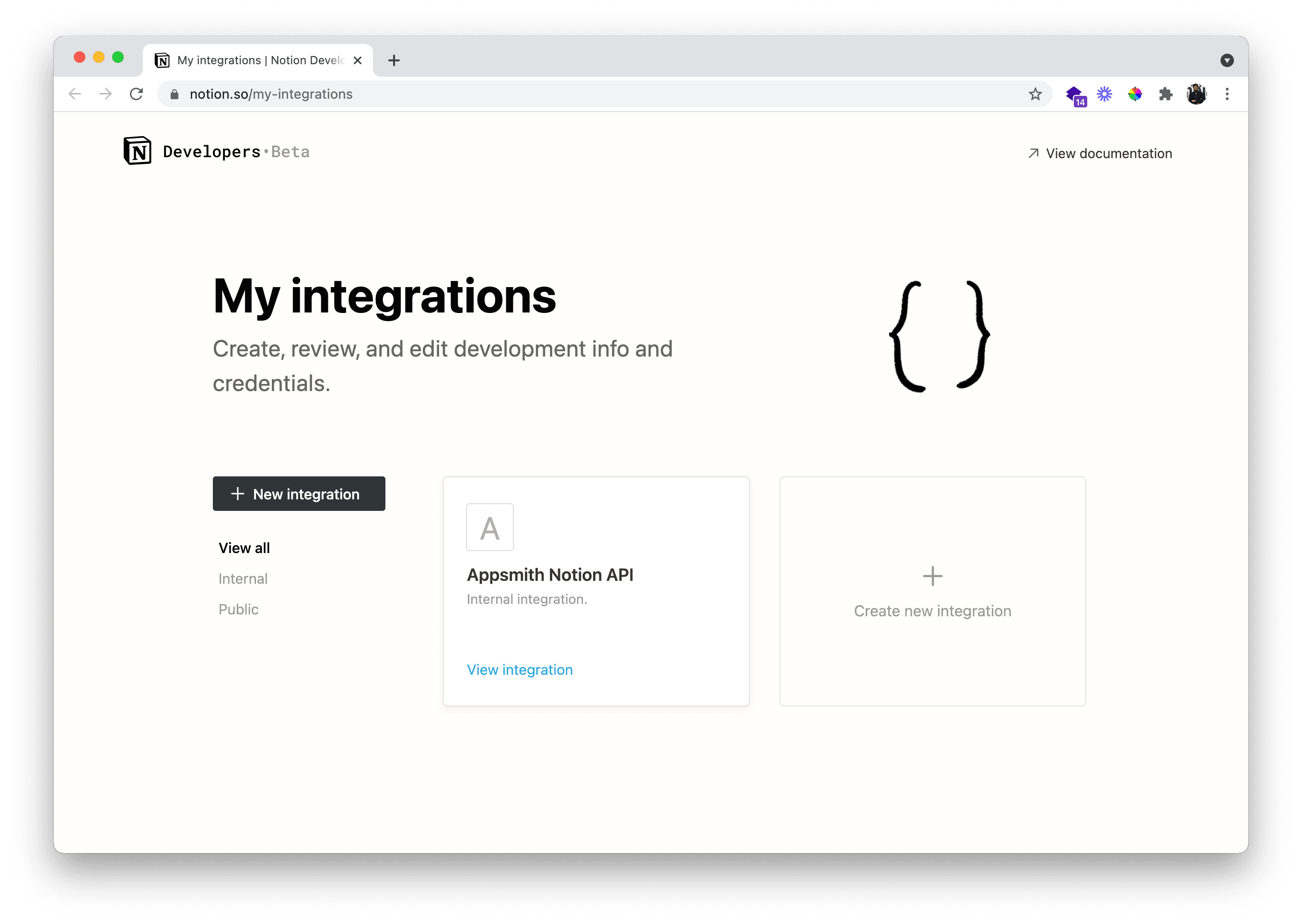Select the Public filter
The image size is (1302, 924).
238,609
